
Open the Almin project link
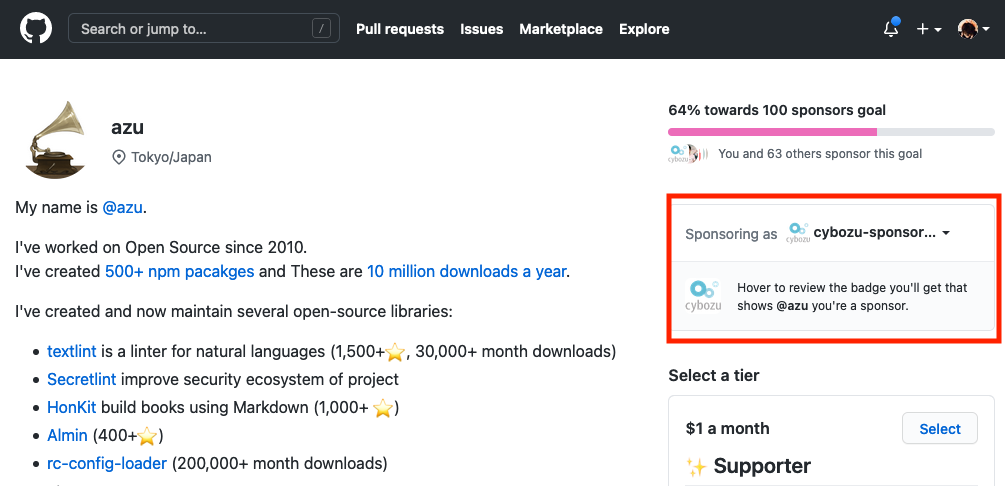[67, 436]
